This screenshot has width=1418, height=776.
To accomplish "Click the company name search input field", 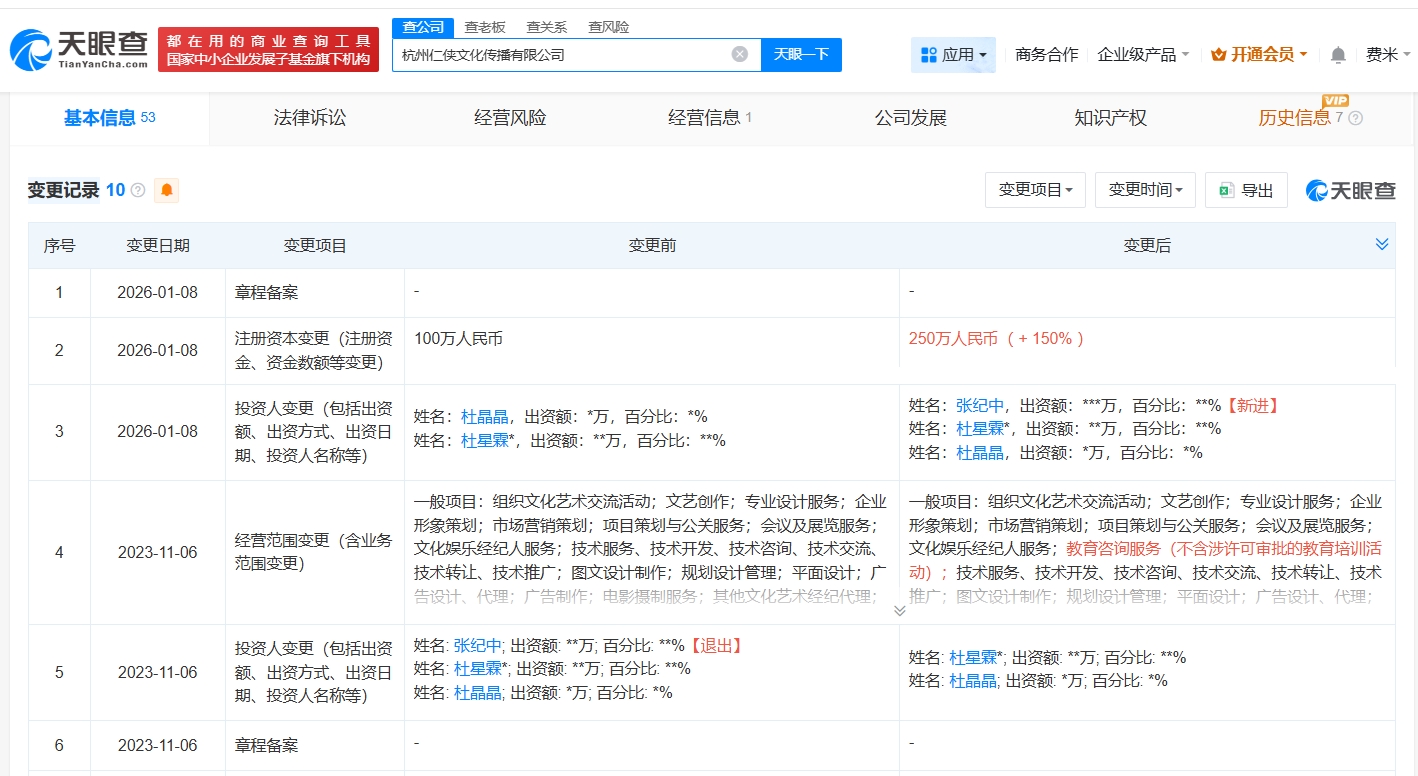I will (x=560, y=54).
